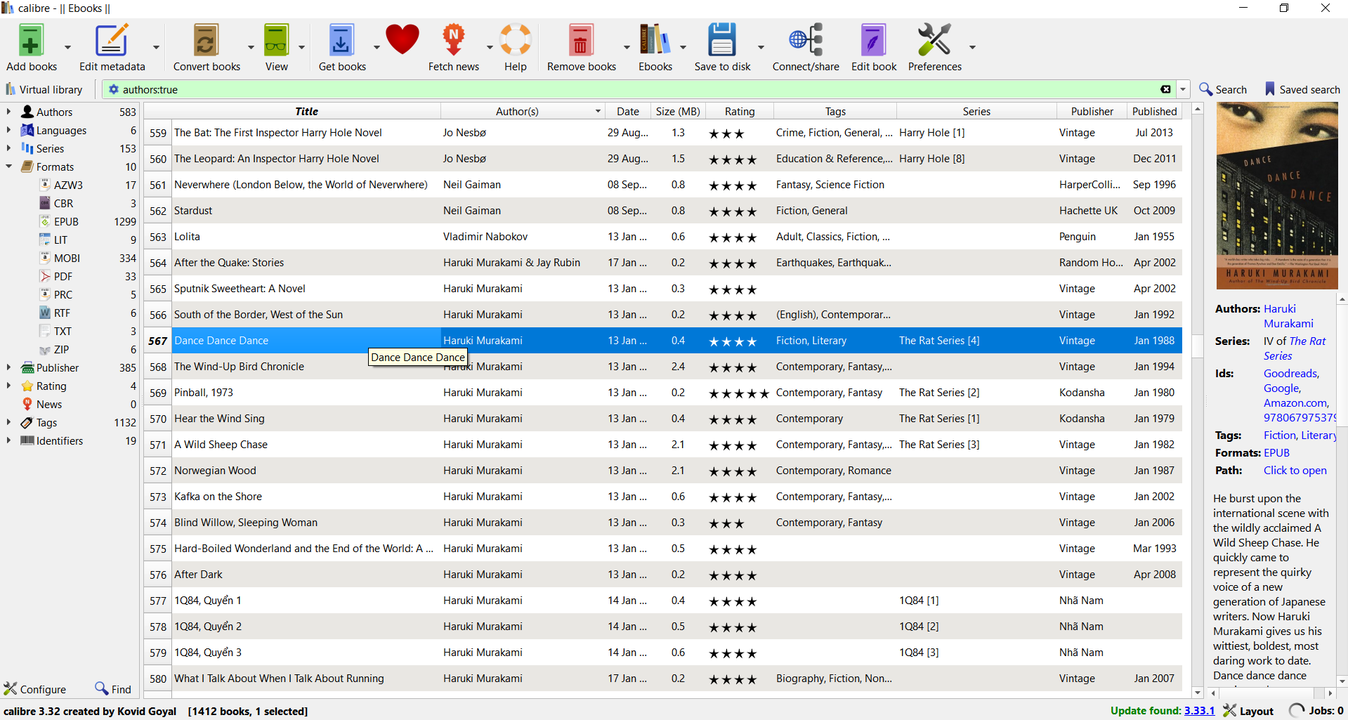Collapse the Formats category
1348x720 pixels.
9,167
